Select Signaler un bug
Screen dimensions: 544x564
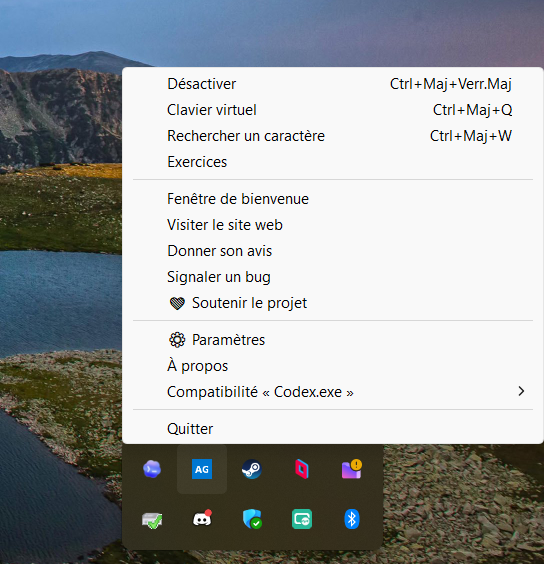pos(333,277)
